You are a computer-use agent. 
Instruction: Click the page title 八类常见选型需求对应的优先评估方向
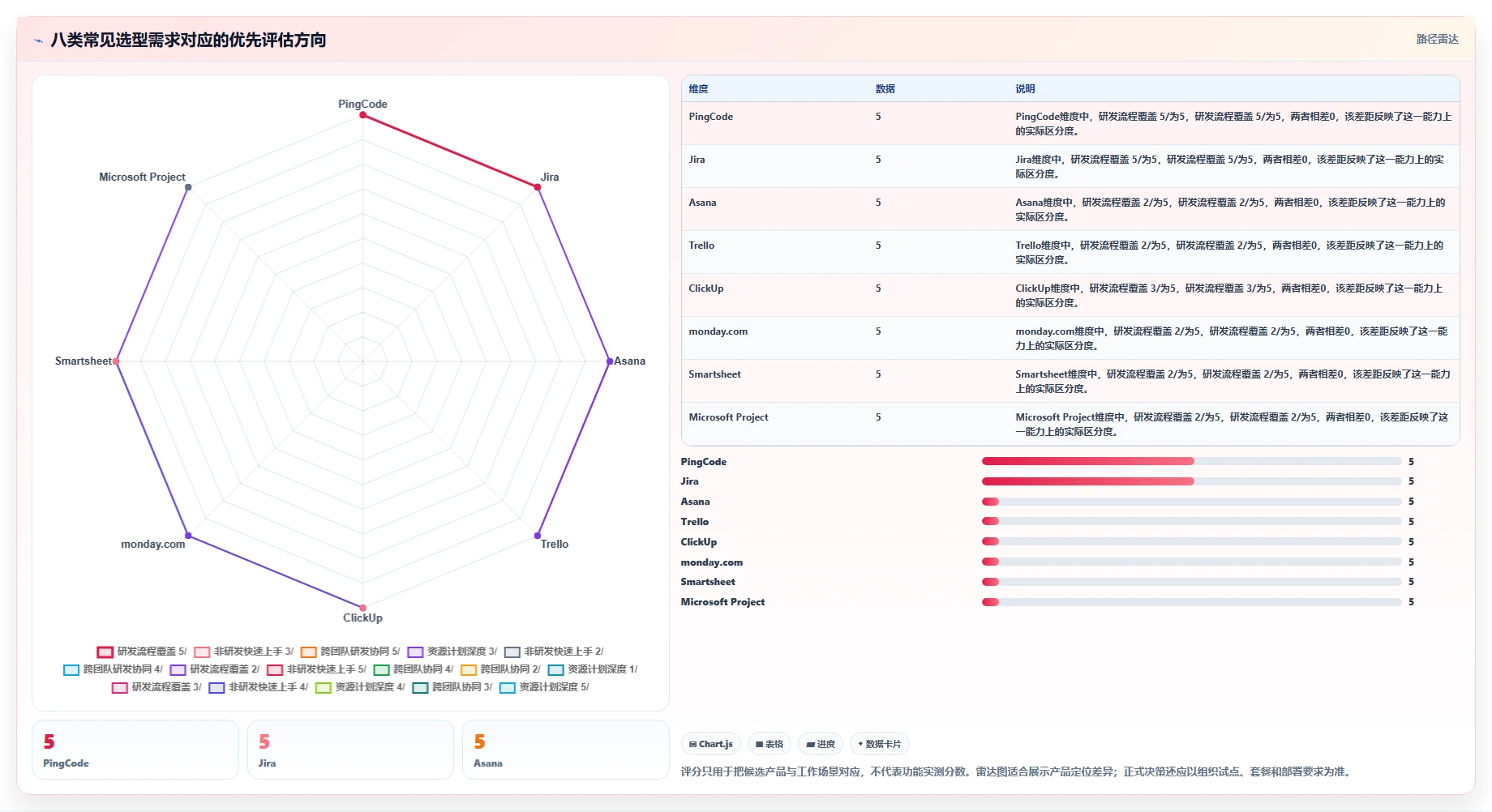click(188, 41)
